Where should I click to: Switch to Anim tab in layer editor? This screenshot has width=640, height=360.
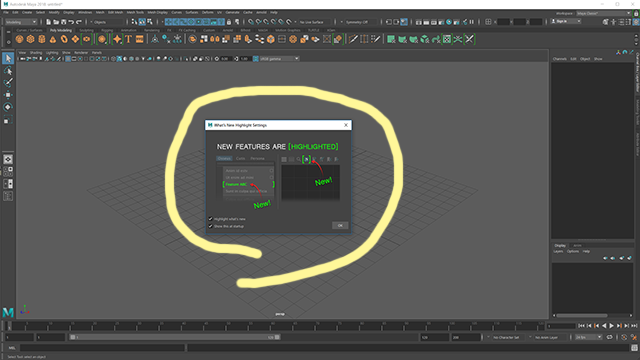[x=577, y=245]
